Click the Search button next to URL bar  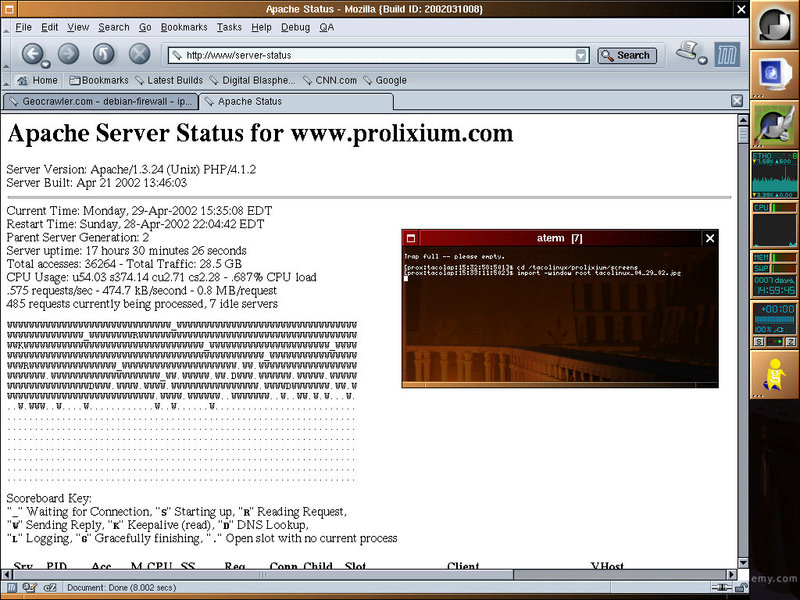[627, 55]
